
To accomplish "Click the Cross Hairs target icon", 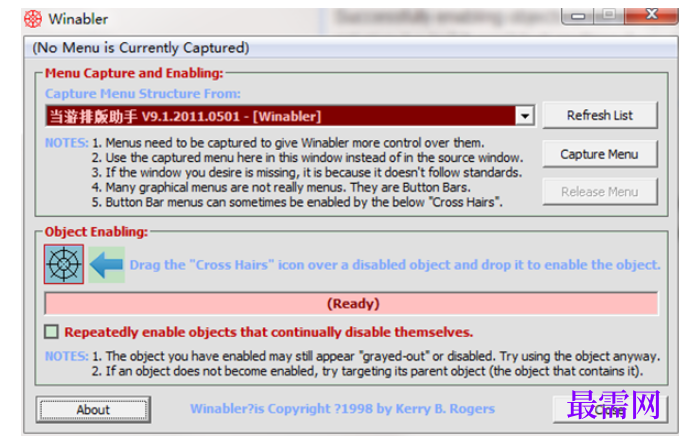I will click(x=64, y=264).
